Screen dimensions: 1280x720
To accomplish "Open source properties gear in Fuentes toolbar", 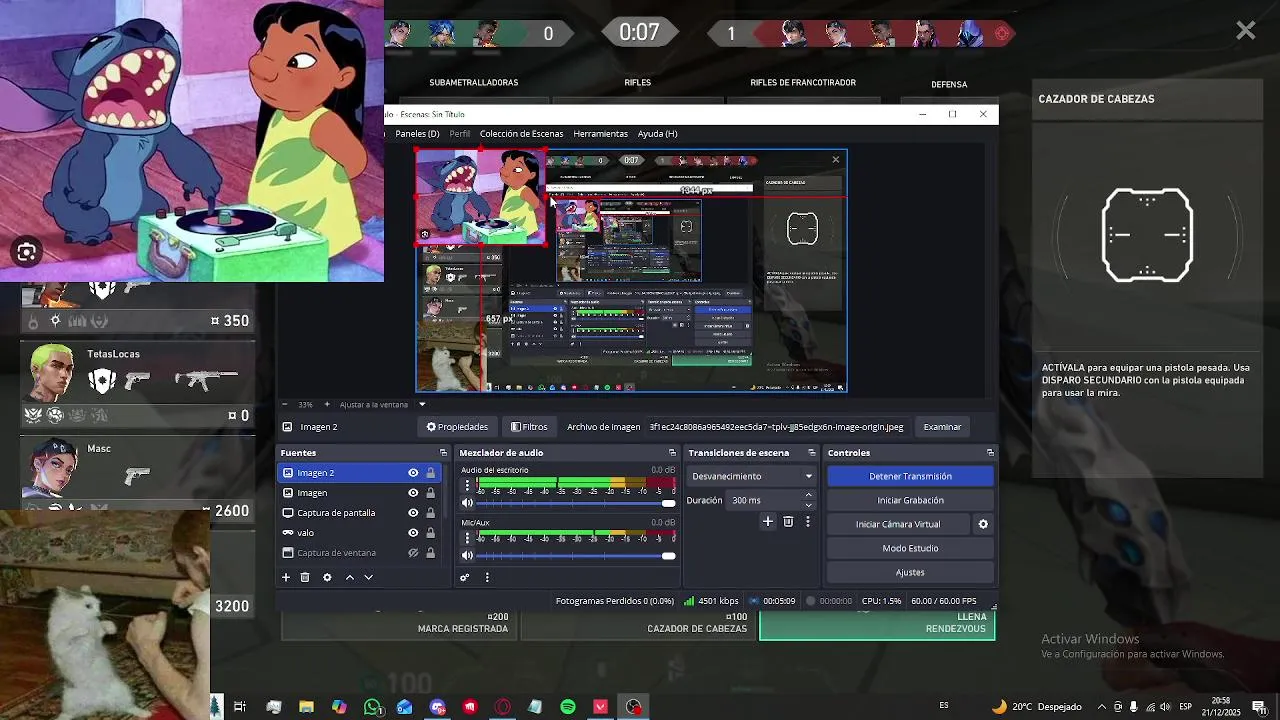I will (327, 577).
